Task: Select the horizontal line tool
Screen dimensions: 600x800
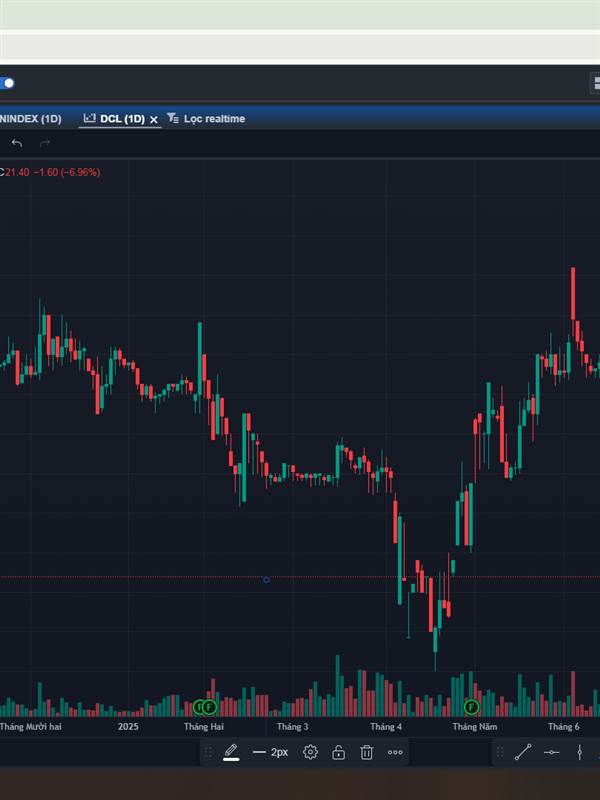Action: click(x=552, y=752)
